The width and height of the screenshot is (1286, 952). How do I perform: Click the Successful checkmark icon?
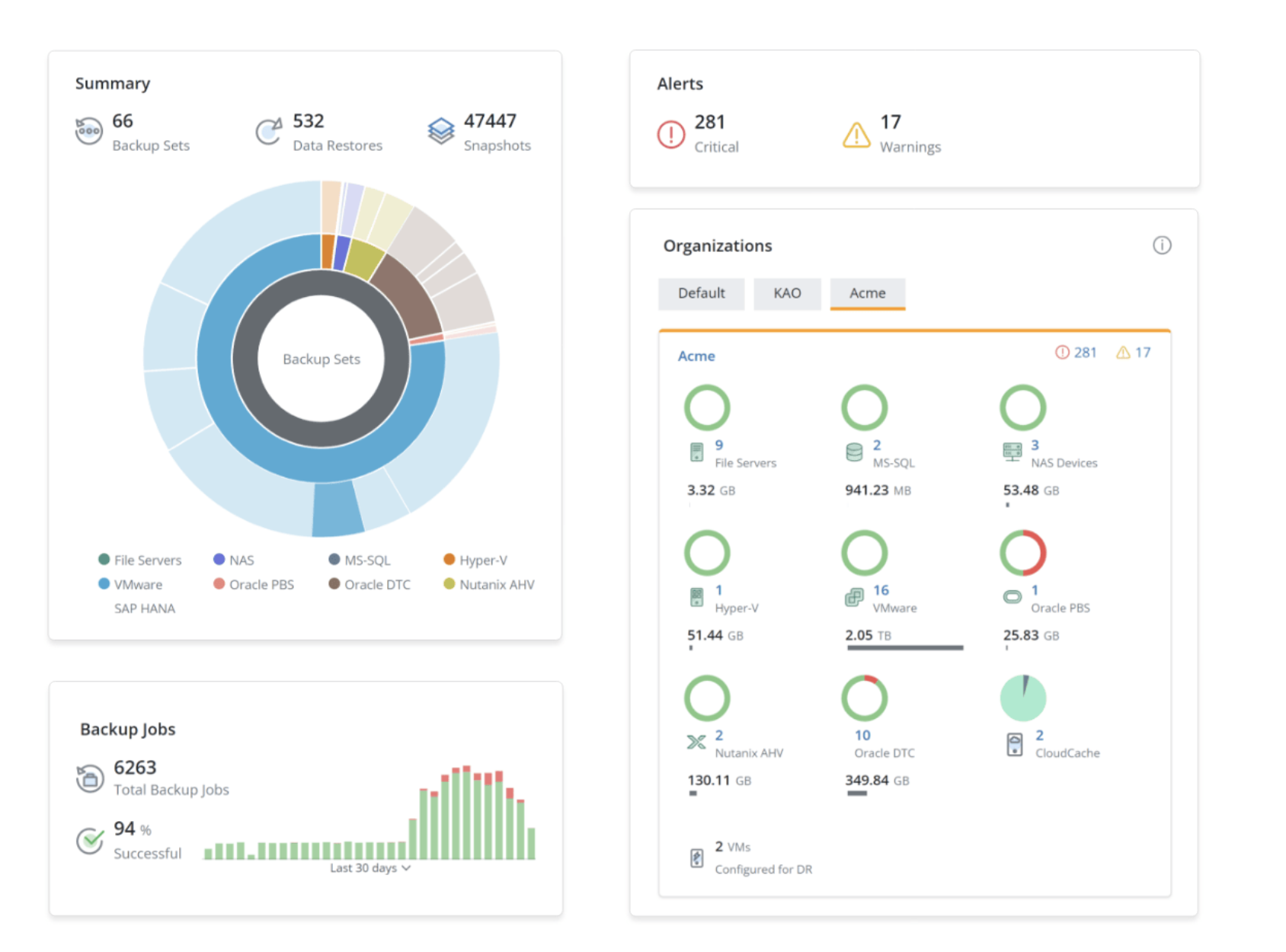(90, 840)
